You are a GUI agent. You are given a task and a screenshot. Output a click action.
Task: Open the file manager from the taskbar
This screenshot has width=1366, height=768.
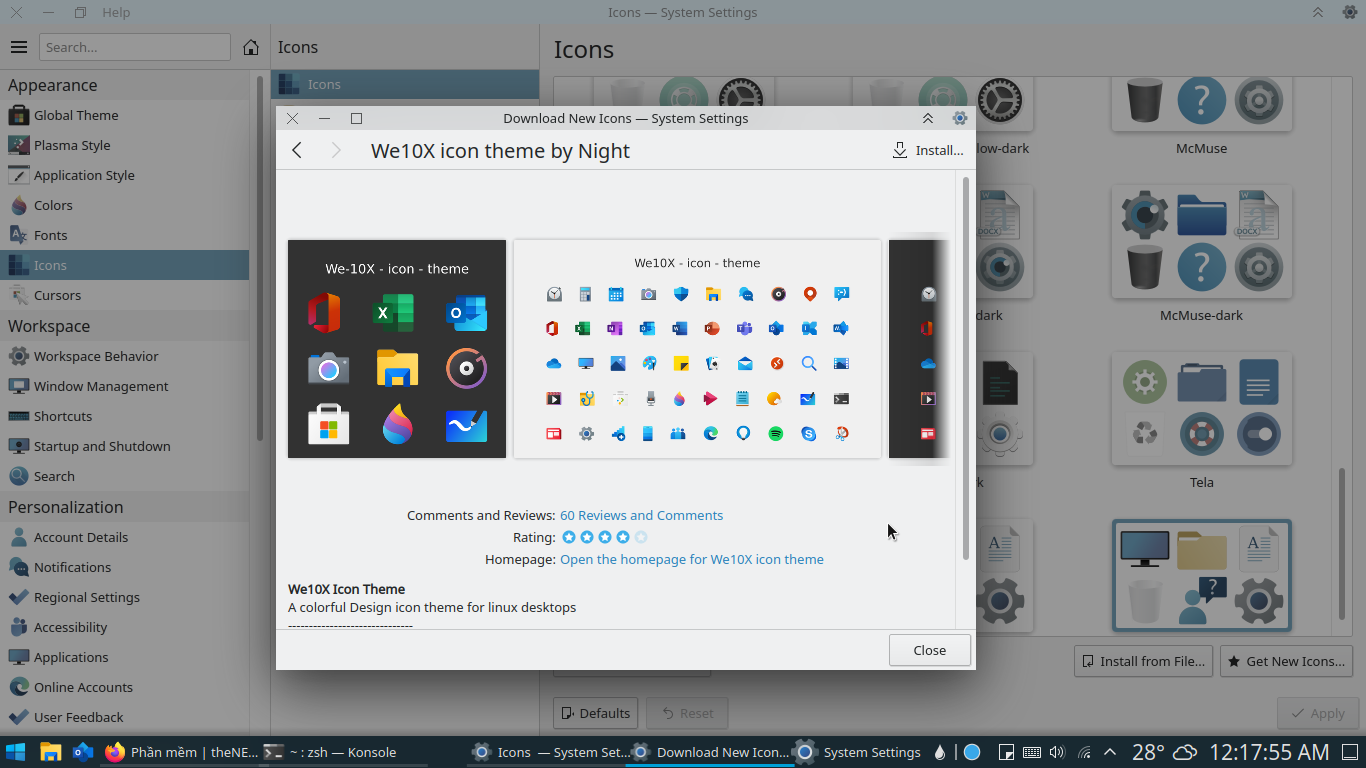pos(50,752)
